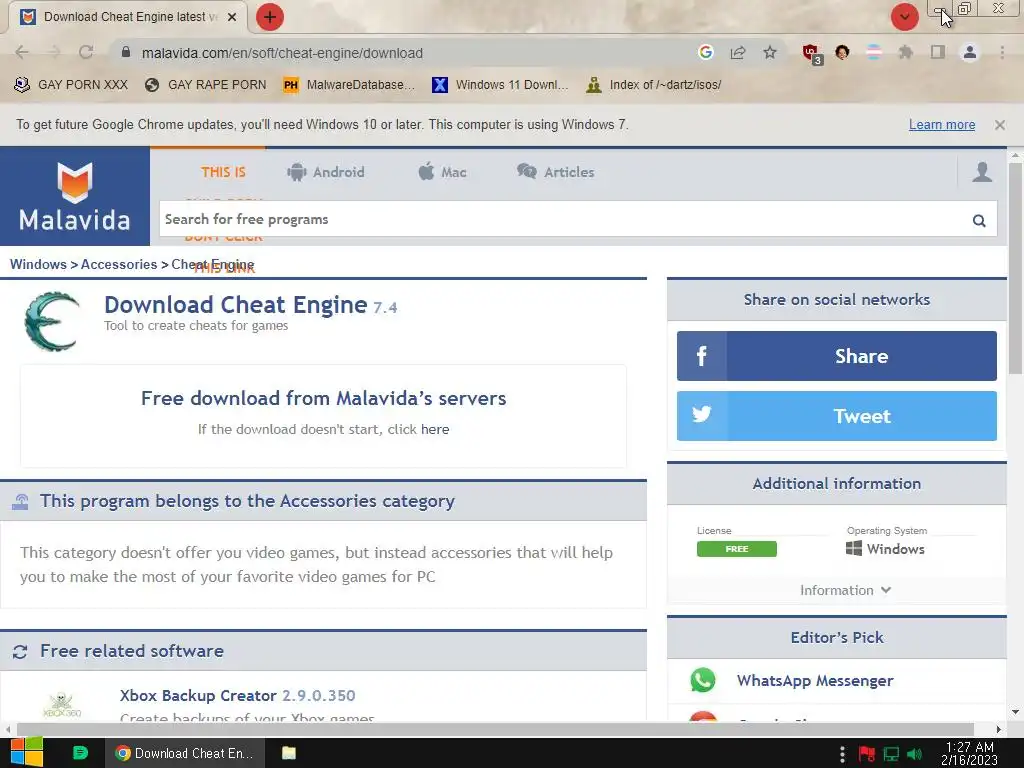Screen dimensions: 1024x768
Task: Click the network tray icon
Action: coord(891,754)
